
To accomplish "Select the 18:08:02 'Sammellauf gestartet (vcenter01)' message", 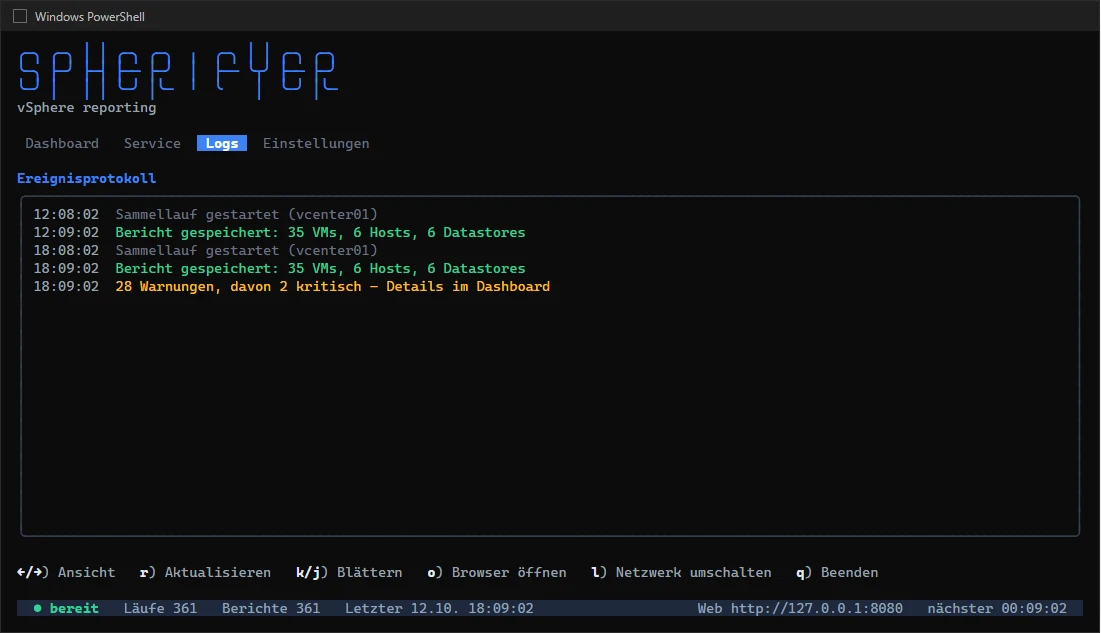I will point(246,251).
